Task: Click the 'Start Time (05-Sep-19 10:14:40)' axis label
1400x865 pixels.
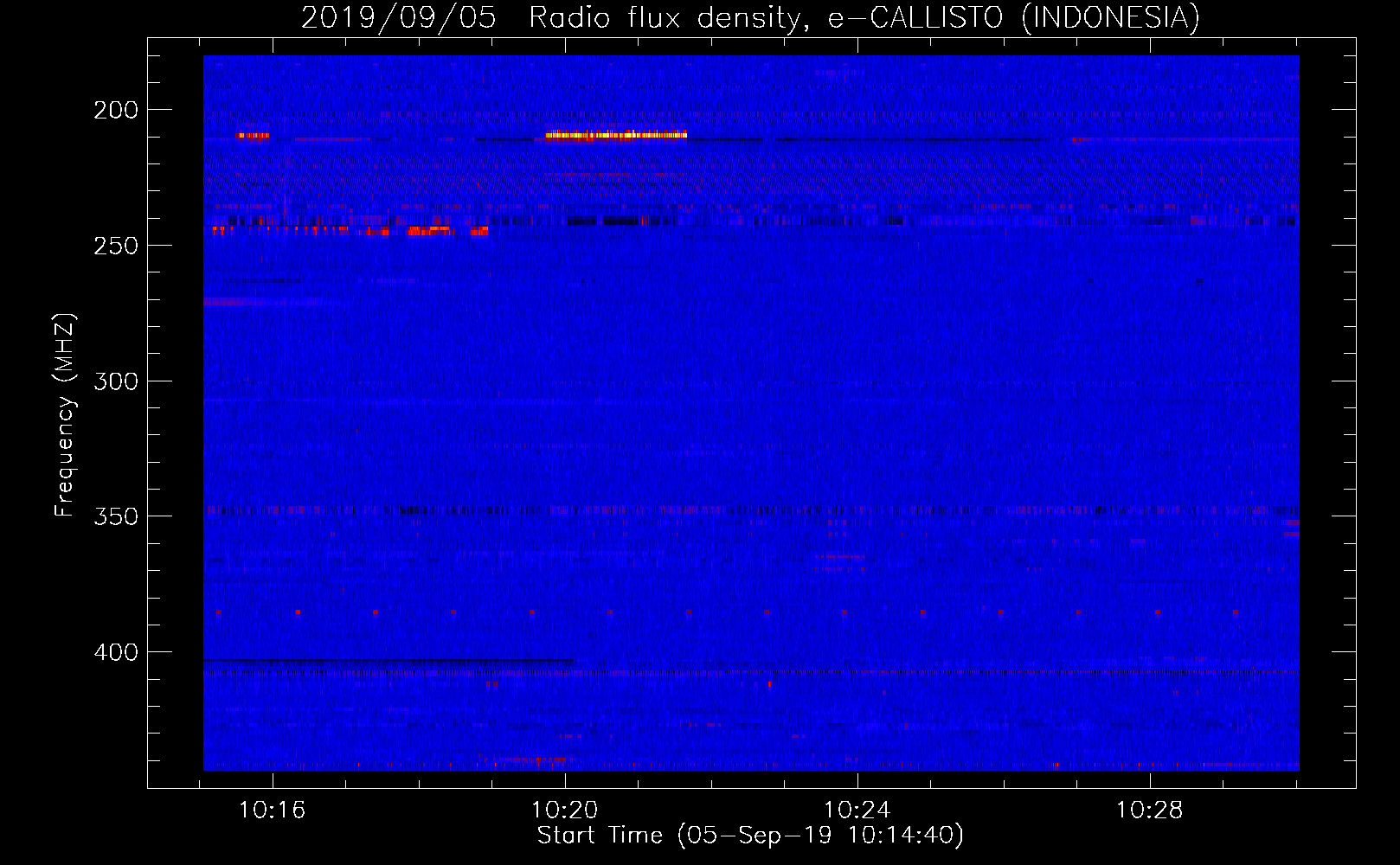Action: pos(750,836)
